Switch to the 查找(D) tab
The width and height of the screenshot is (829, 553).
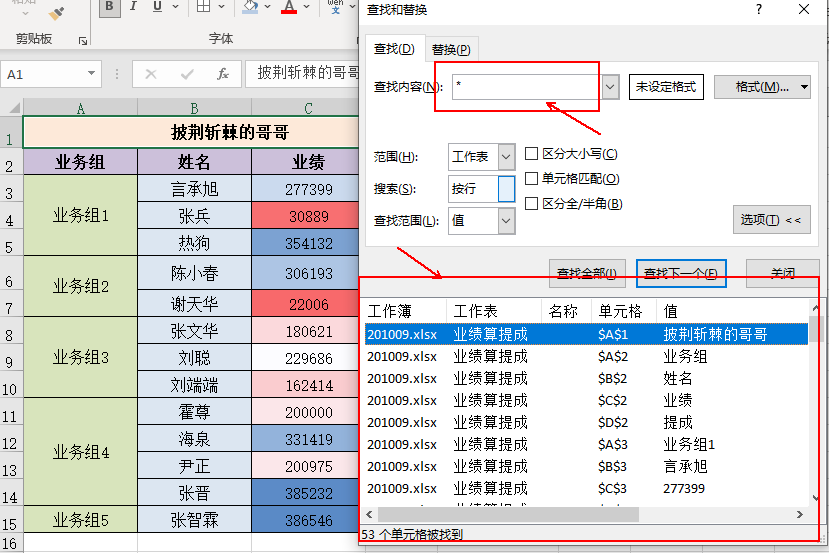tap(394, 49)
